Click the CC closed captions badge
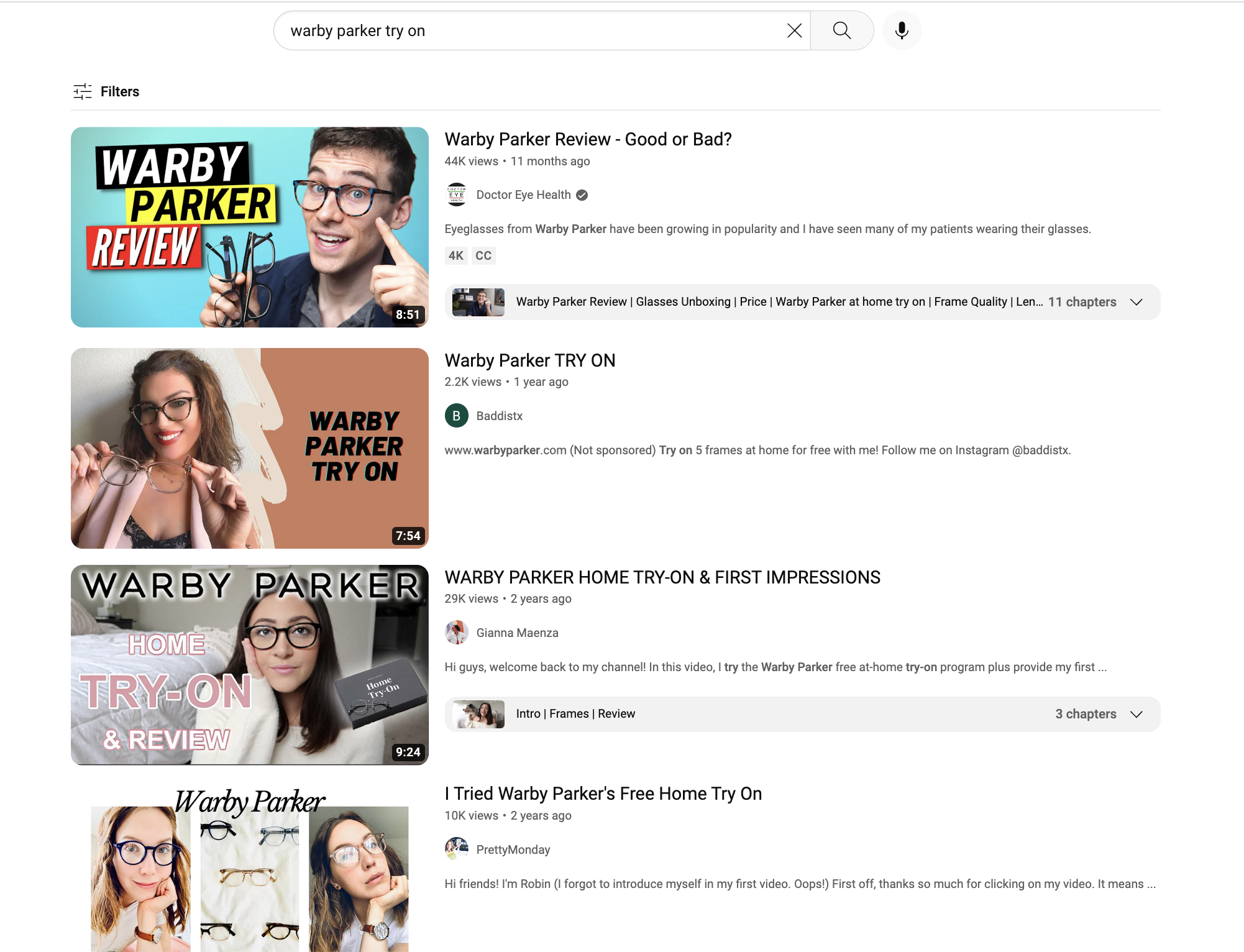Screen dimensions: 1244x952 (483, 255)
